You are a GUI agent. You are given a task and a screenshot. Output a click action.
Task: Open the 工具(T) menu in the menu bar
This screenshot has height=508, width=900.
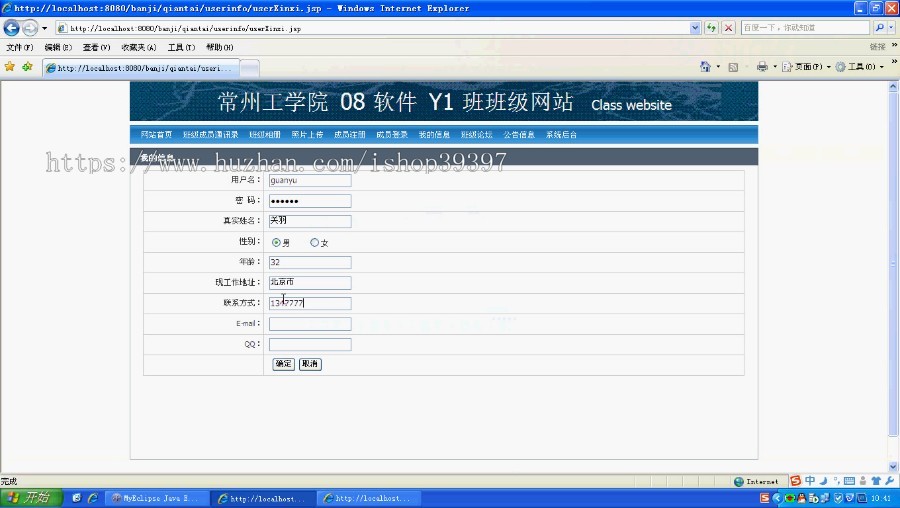click(181, 47)
